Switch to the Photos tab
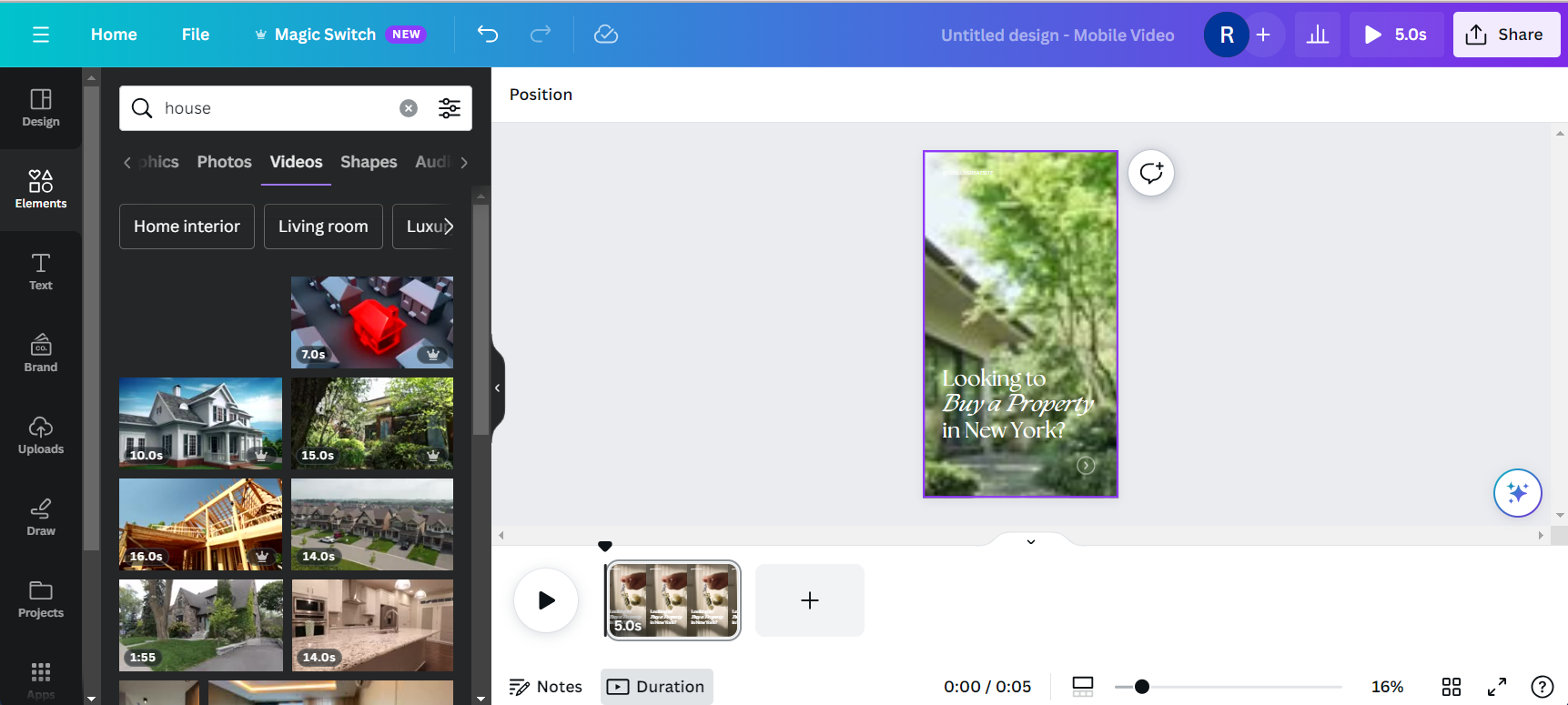Viewport: 1568px width, 705px height. pyautogui.click(x=224, y=162)
